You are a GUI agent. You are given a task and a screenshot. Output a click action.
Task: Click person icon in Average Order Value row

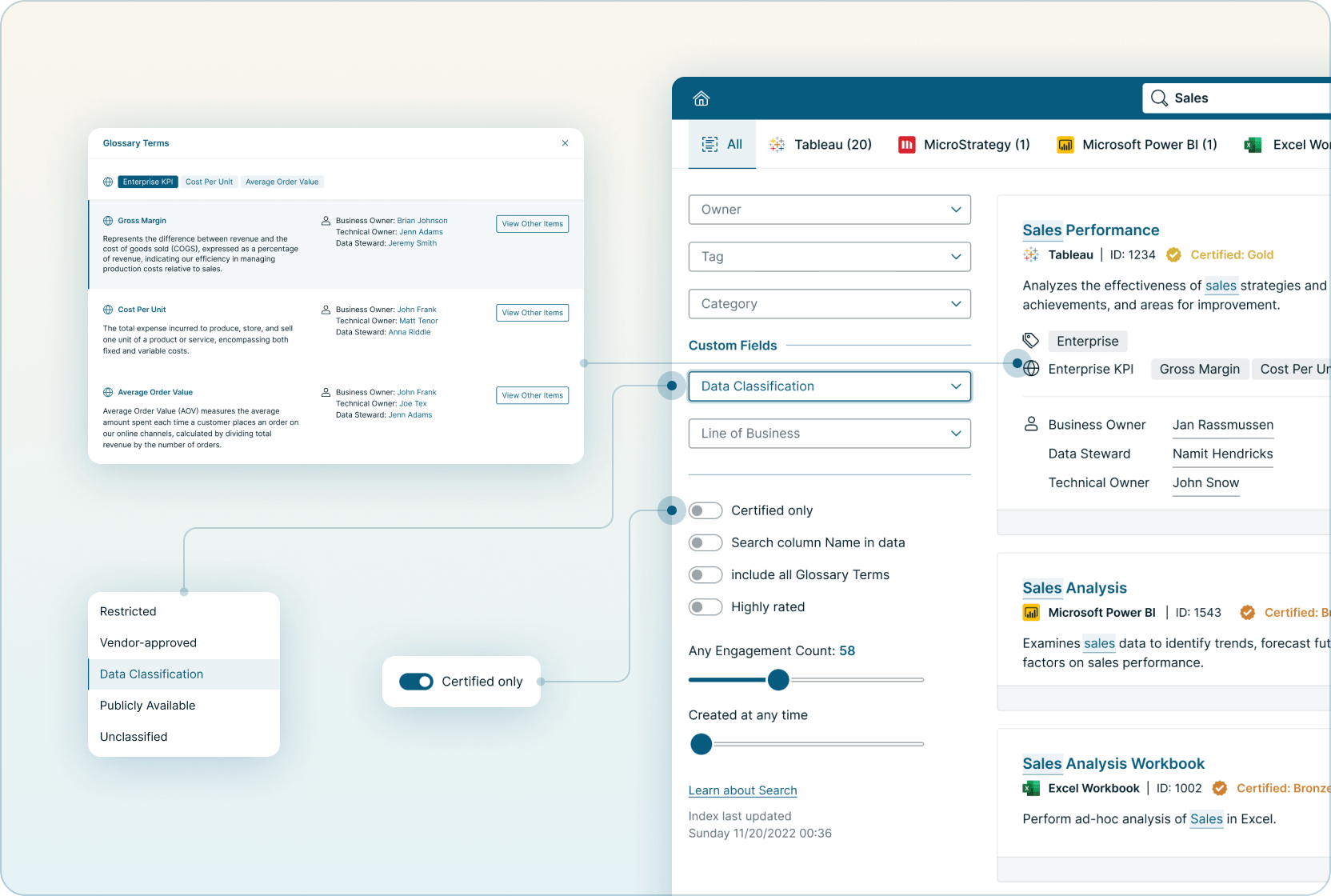click(326, 393)
